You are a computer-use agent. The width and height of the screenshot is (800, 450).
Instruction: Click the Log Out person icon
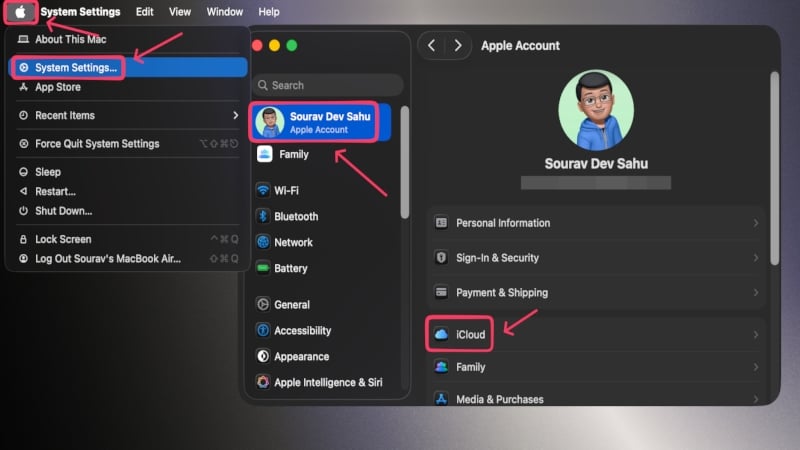[x=23, y=259]
